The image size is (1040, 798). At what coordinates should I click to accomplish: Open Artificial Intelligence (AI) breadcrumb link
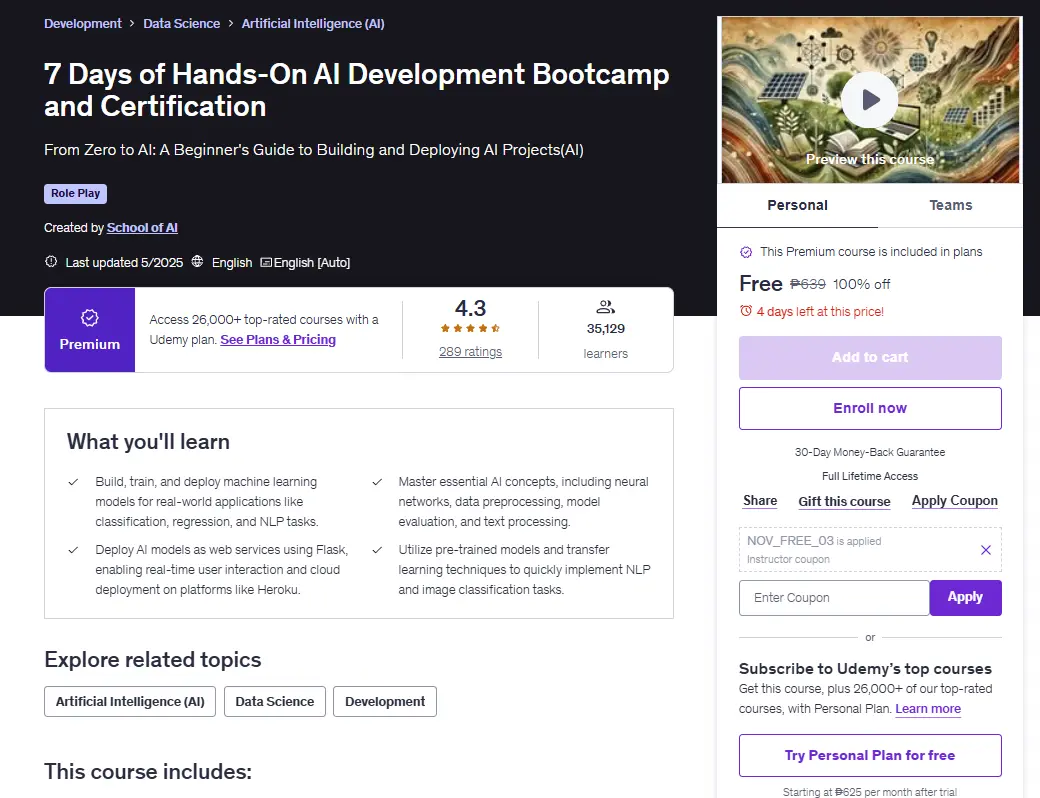click(x=313, y=23)
